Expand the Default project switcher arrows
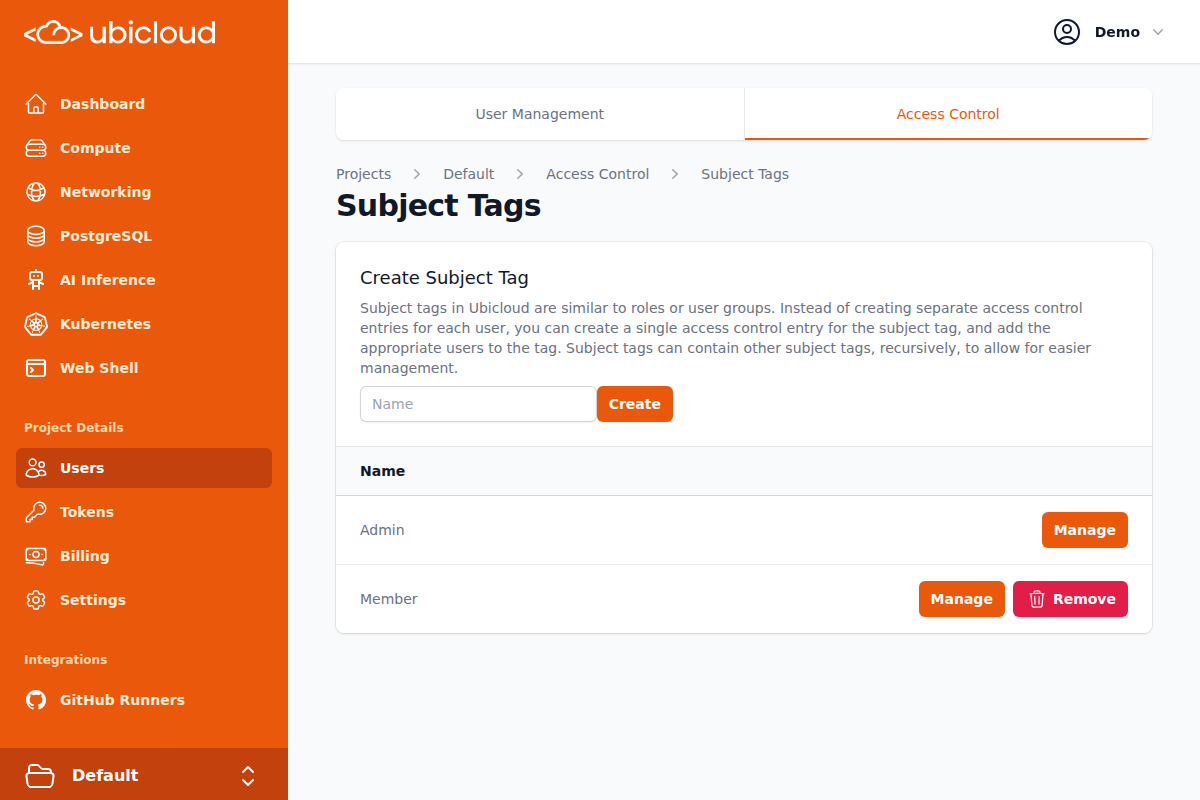The image size is (1200, 800). coord(248,776)
